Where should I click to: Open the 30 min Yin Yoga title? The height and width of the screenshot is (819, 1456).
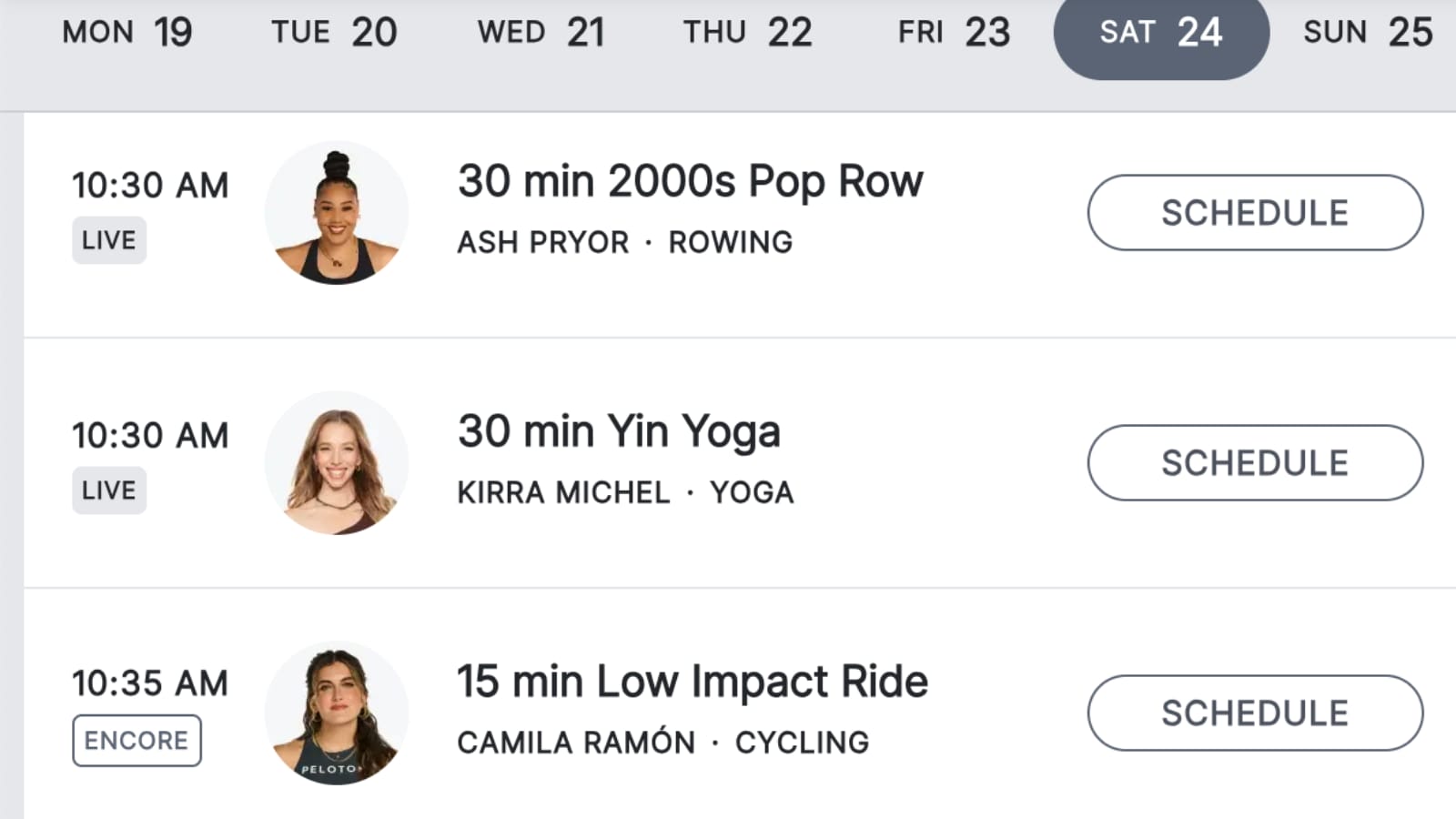point(619,431)
